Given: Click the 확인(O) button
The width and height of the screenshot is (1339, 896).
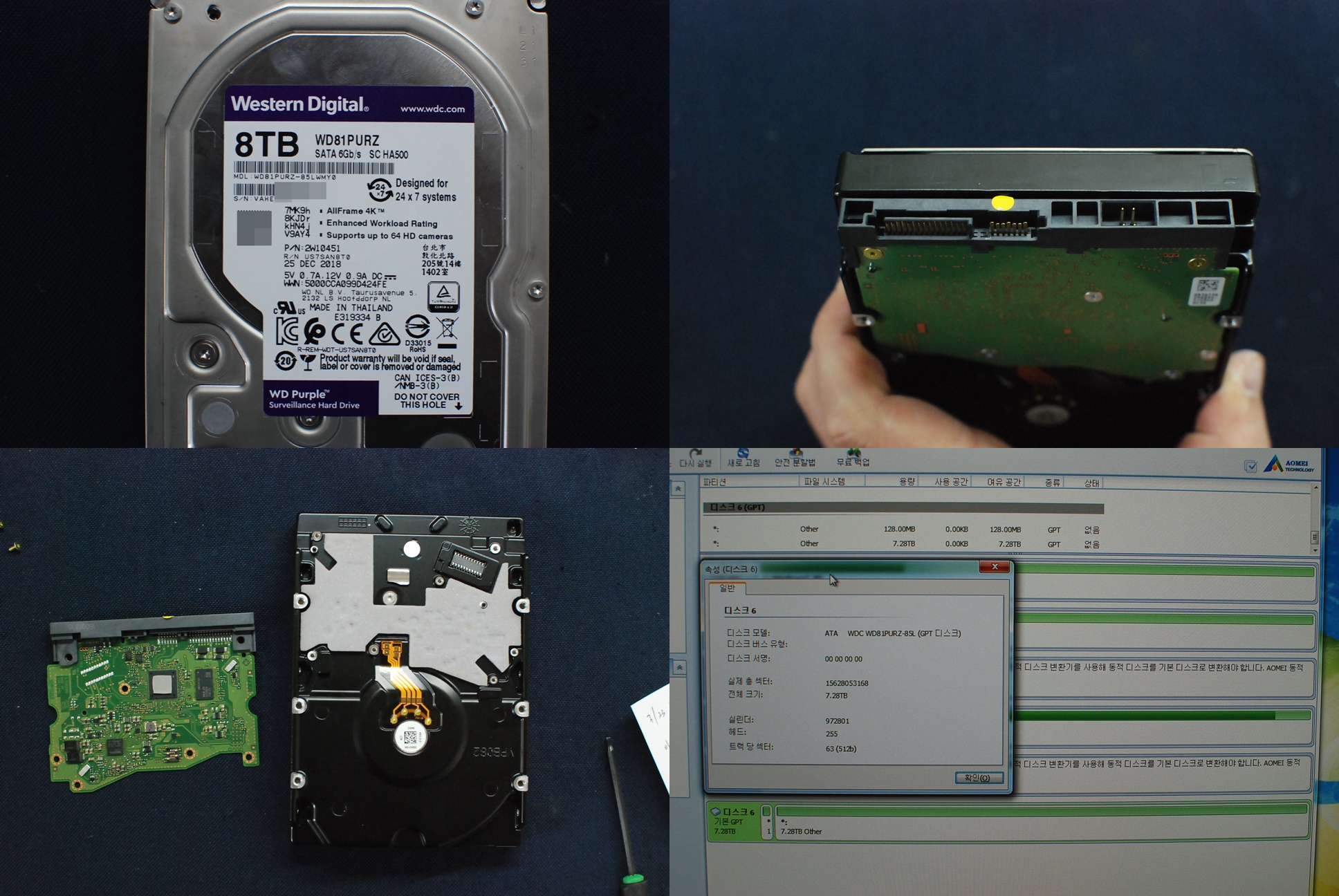Looking at the screenshot, I should pyautogui.click(x=978, y=778).
